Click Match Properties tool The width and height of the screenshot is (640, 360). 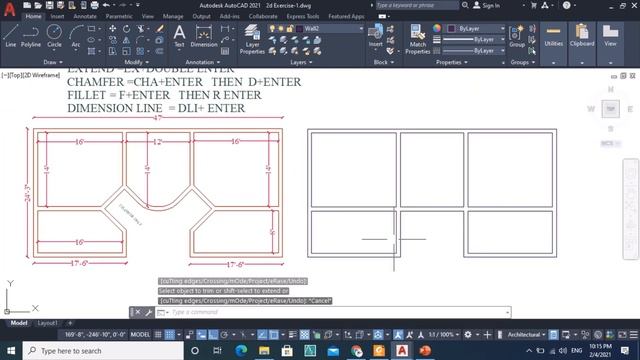[418, 39]
